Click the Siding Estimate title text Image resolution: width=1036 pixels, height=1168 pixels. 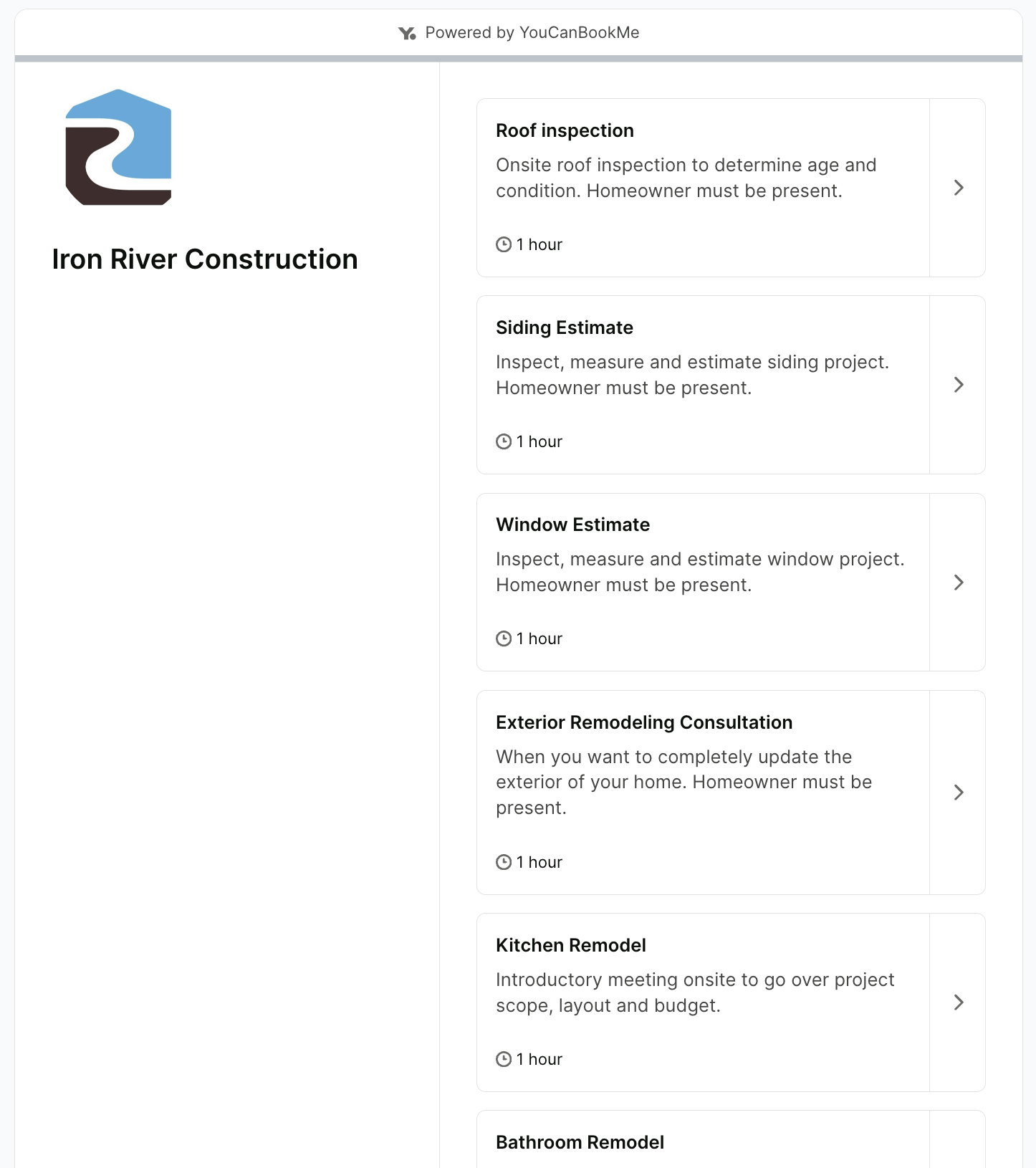tap(565, 327)
